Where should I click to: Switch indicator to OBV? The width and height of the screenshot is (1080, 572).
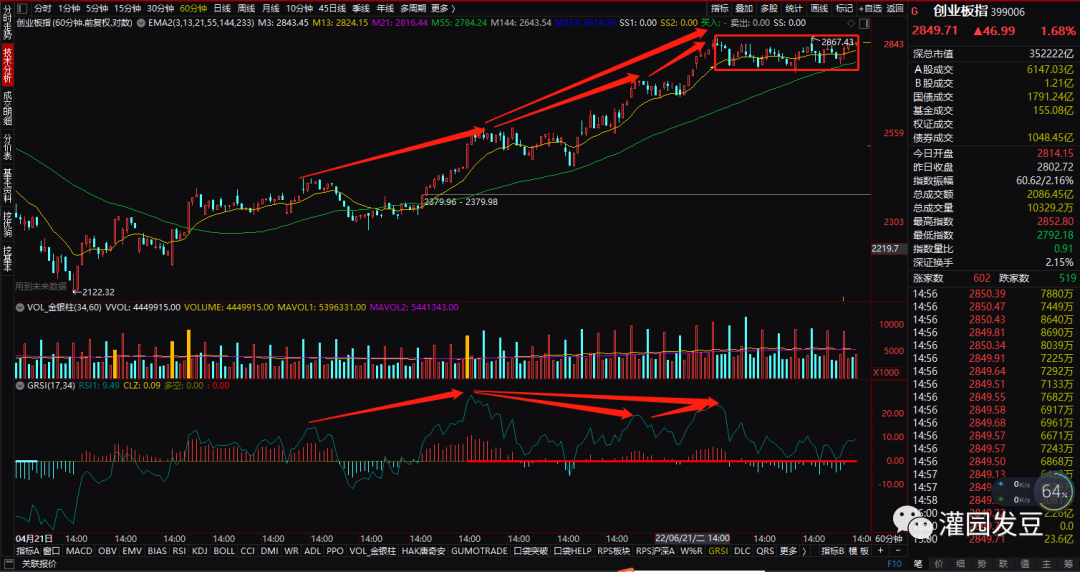(107, 551)
